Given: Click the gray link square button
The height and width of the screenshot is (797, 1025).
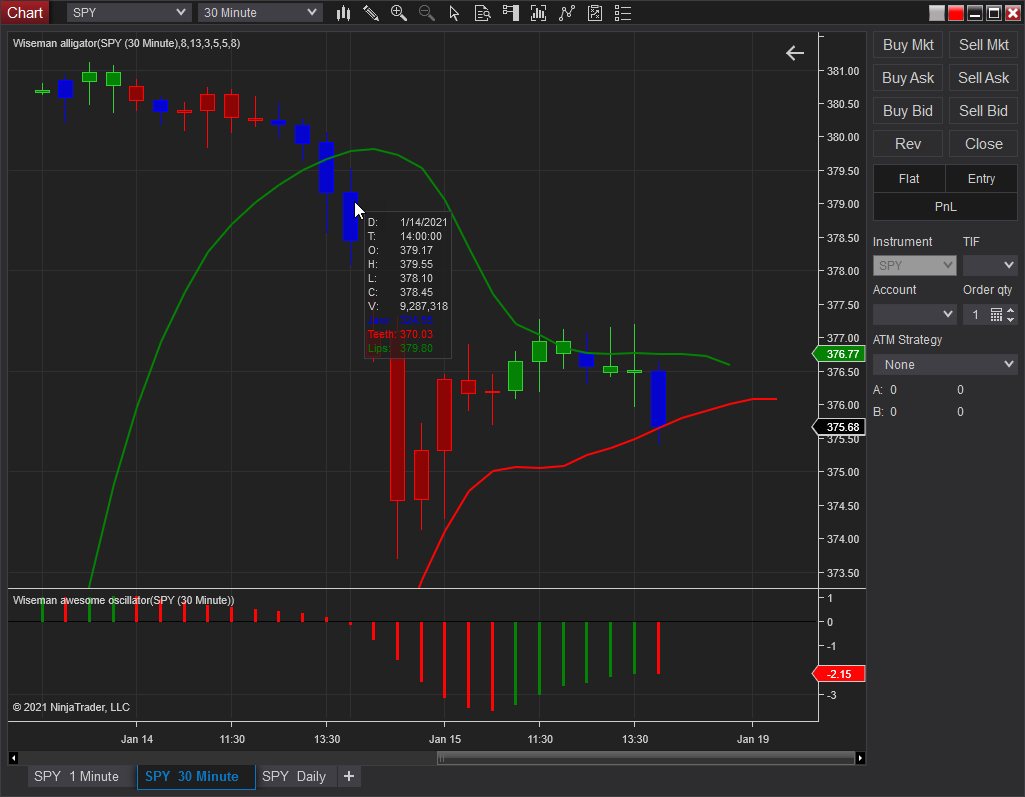Looking at the screenshot, I should tap(937, 13).
